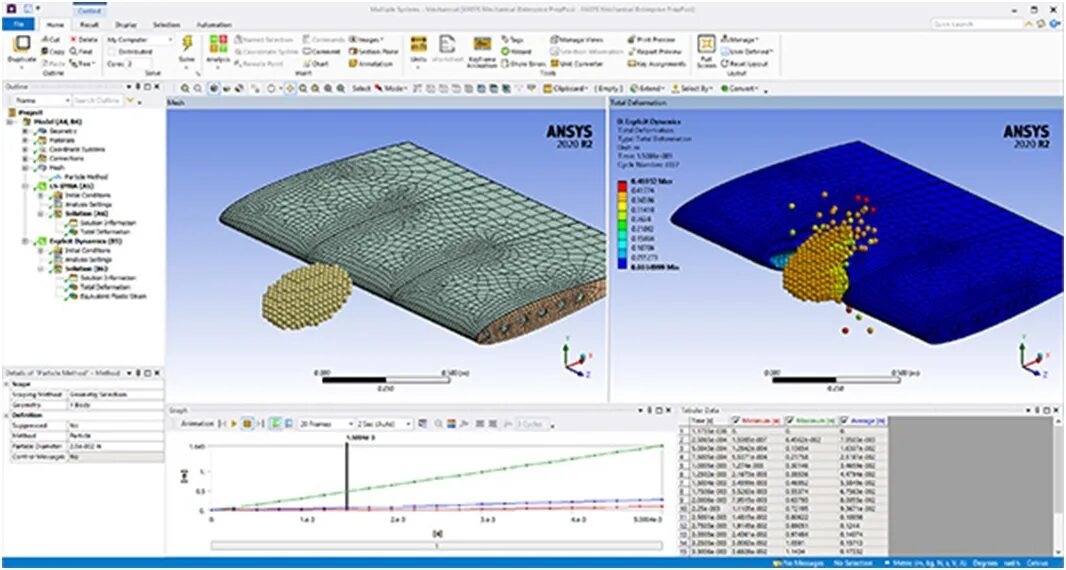The width and height of the screenshot is (1066, 570).
Task: Open the Convert menu button
Action: pyautogui.click(x=740, y=88)
